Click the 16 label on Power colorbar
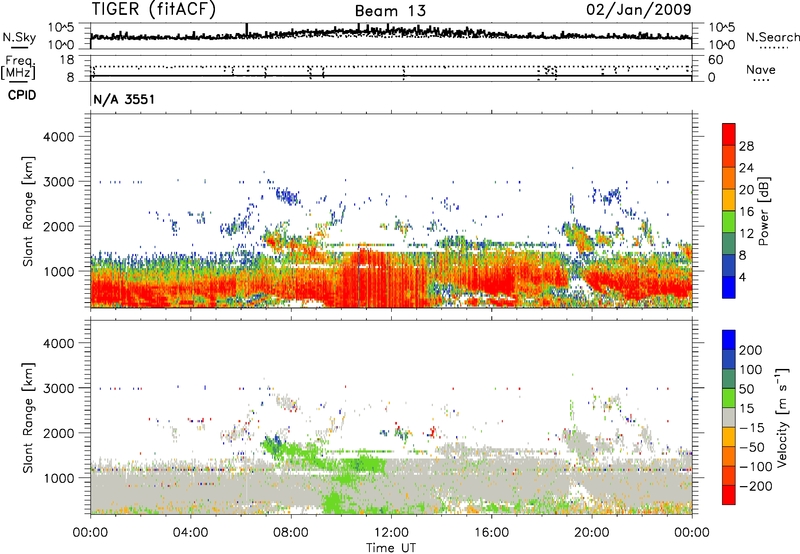Viewport: 800px width, 554px height. [746, 212]
